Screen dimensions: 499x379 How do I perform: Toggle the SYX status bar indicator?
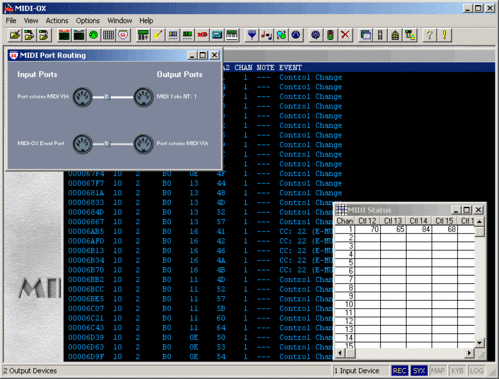(x=419, y=371)
